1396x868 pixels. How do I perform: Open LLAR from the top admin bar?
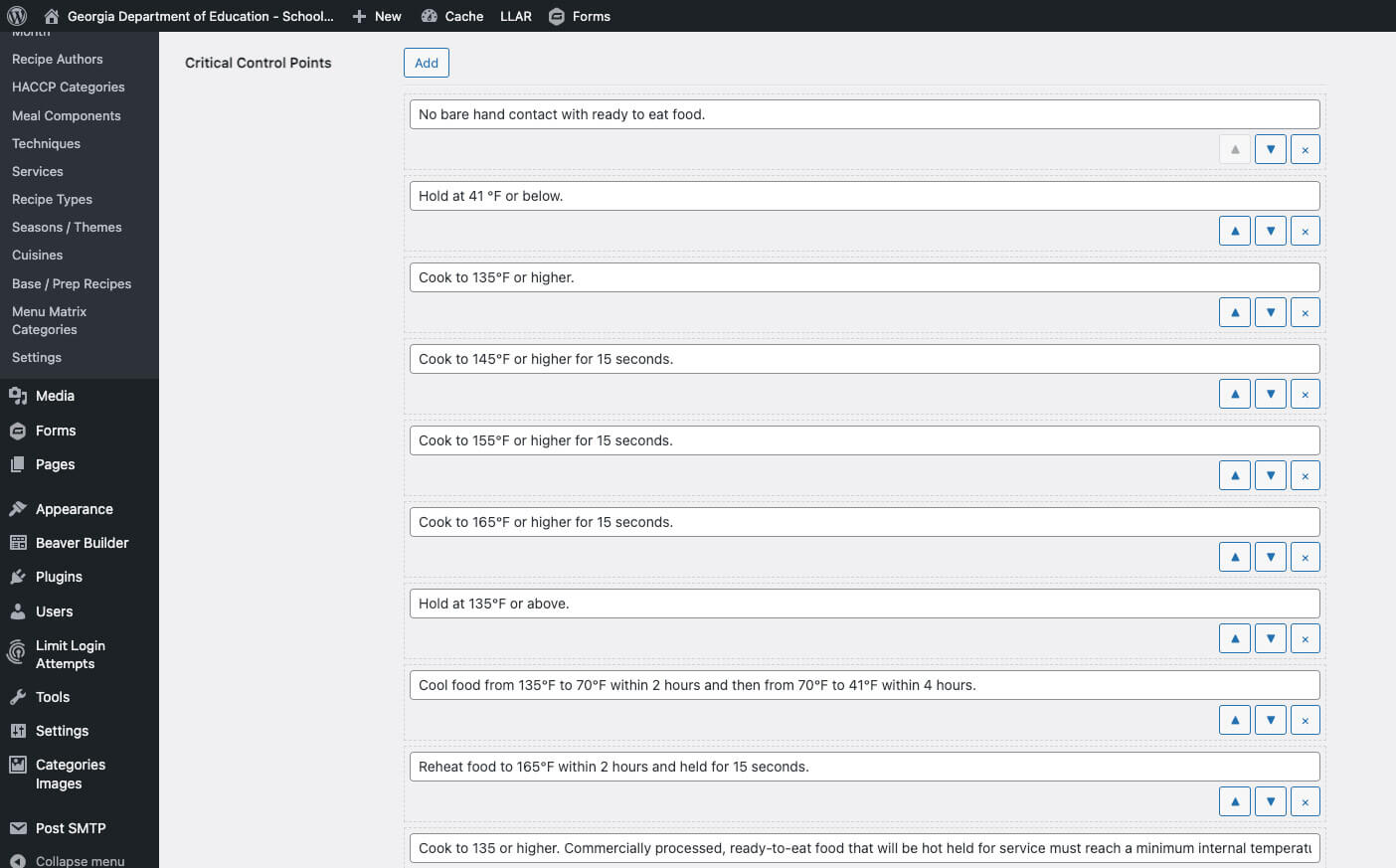(515, 15)
